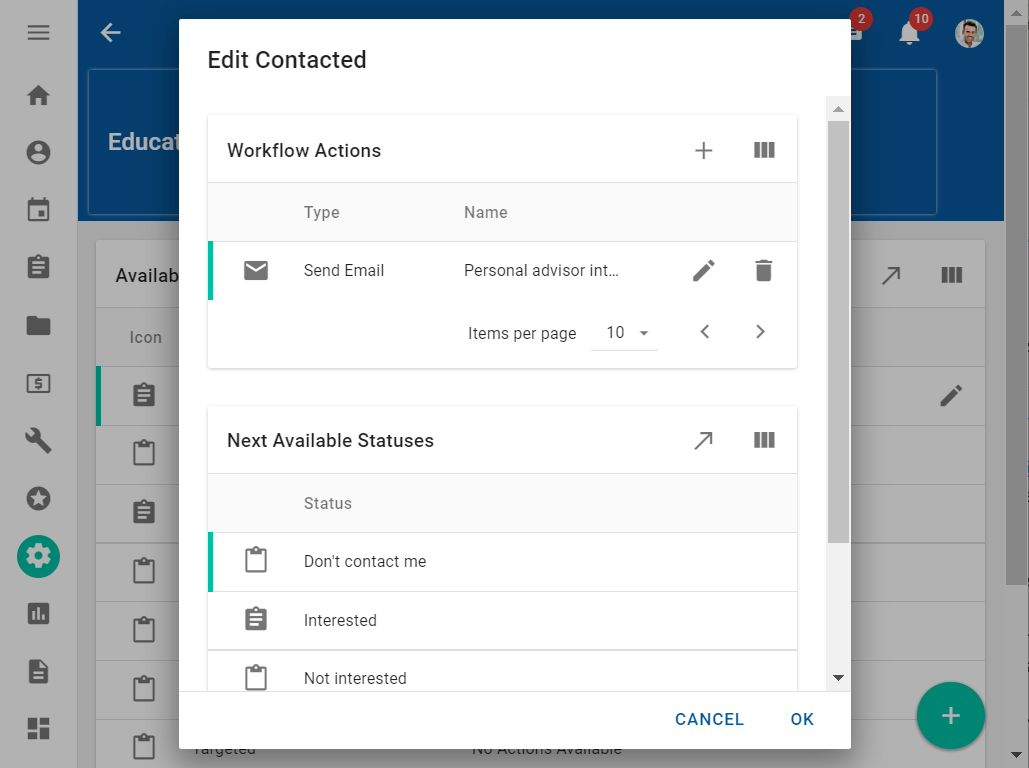Open Next Available Statuses column chooser
1029x768 pixels.
[764, 441]
